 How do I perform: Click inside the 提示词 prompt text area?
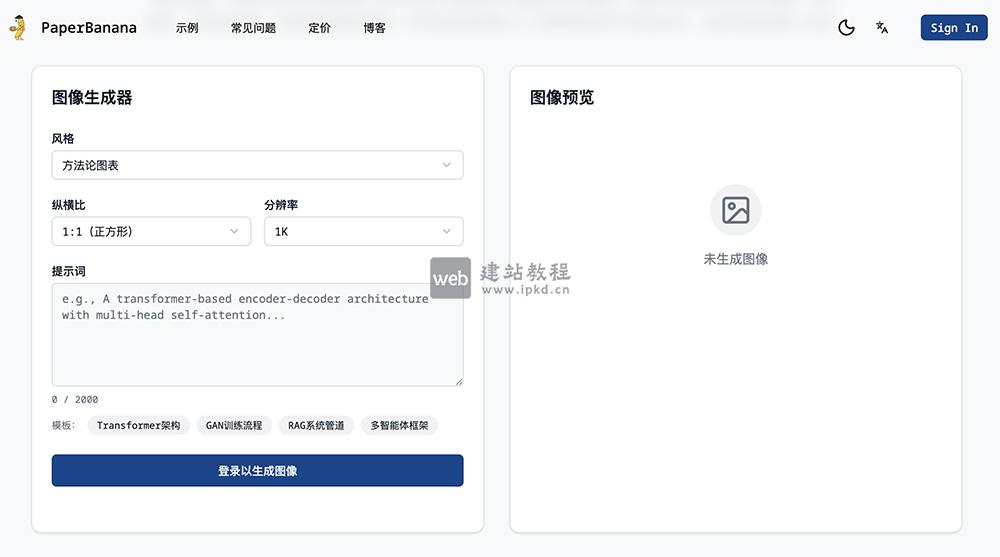[x=258, y=334]
